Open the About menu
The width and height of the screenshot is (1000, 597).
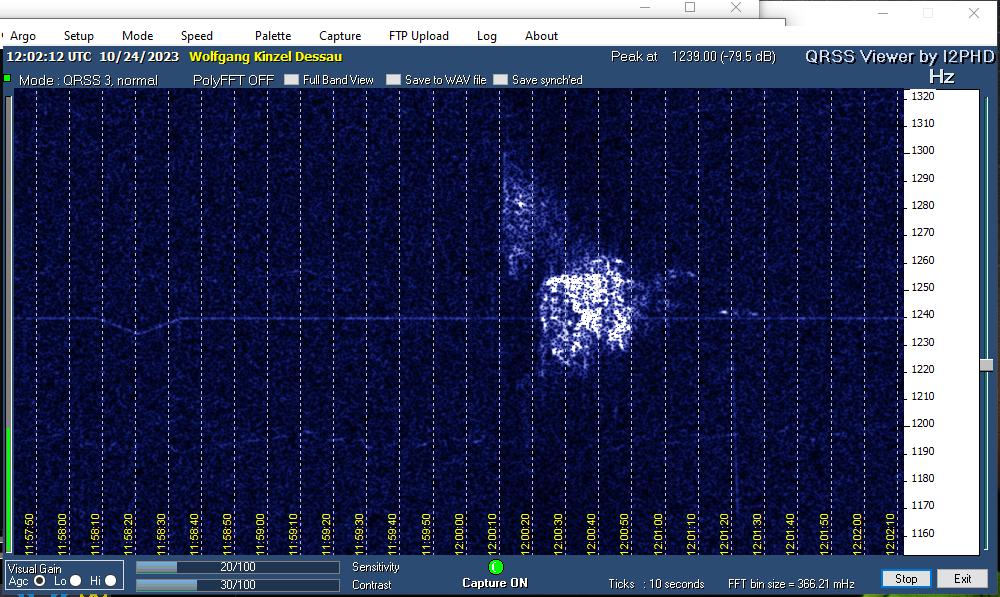[541, 36]
